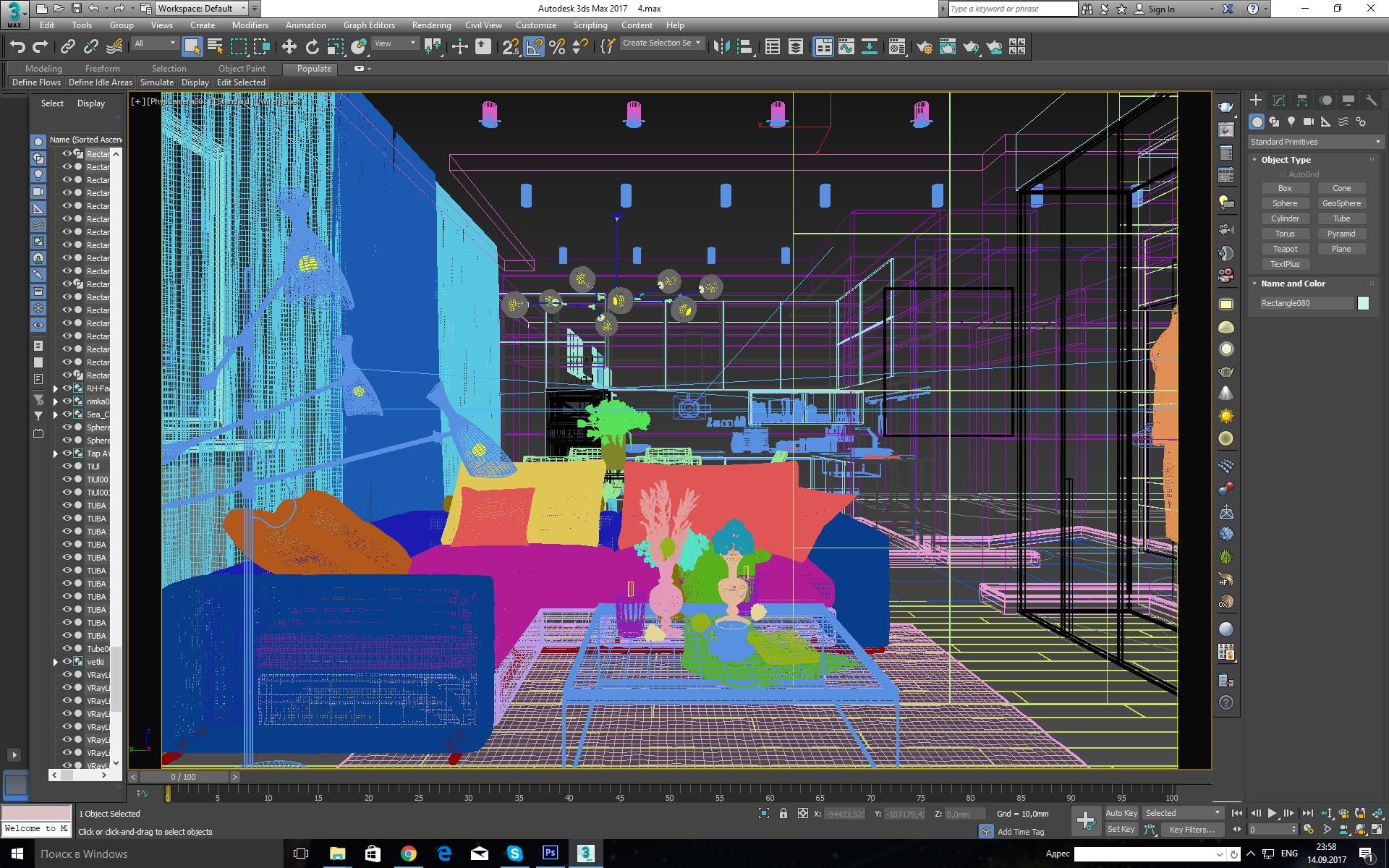Open the Modify panel tab icon

point(1278,101)
